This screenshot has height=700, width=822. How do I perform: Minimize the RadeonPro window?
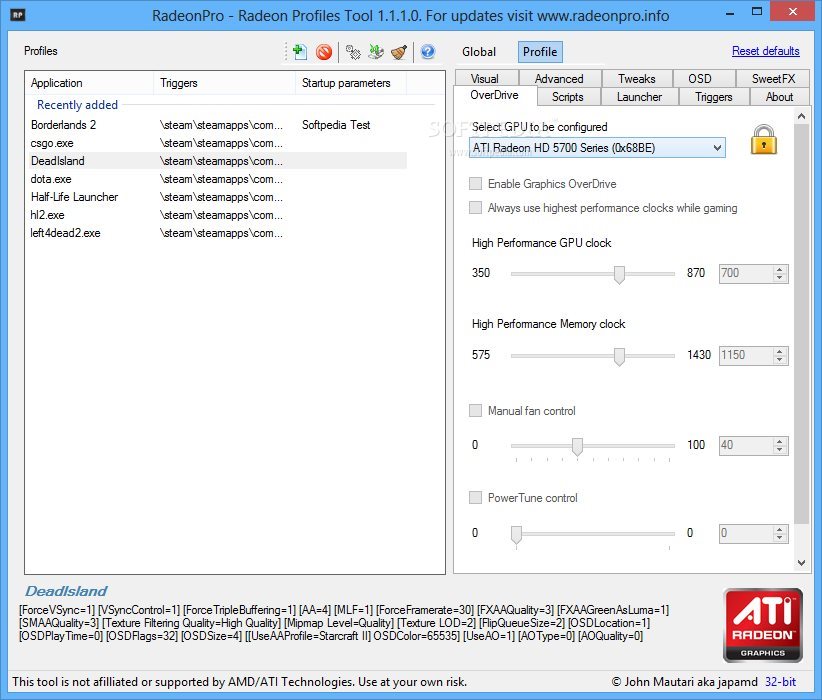pyautogui.click(x=730, y=13)
